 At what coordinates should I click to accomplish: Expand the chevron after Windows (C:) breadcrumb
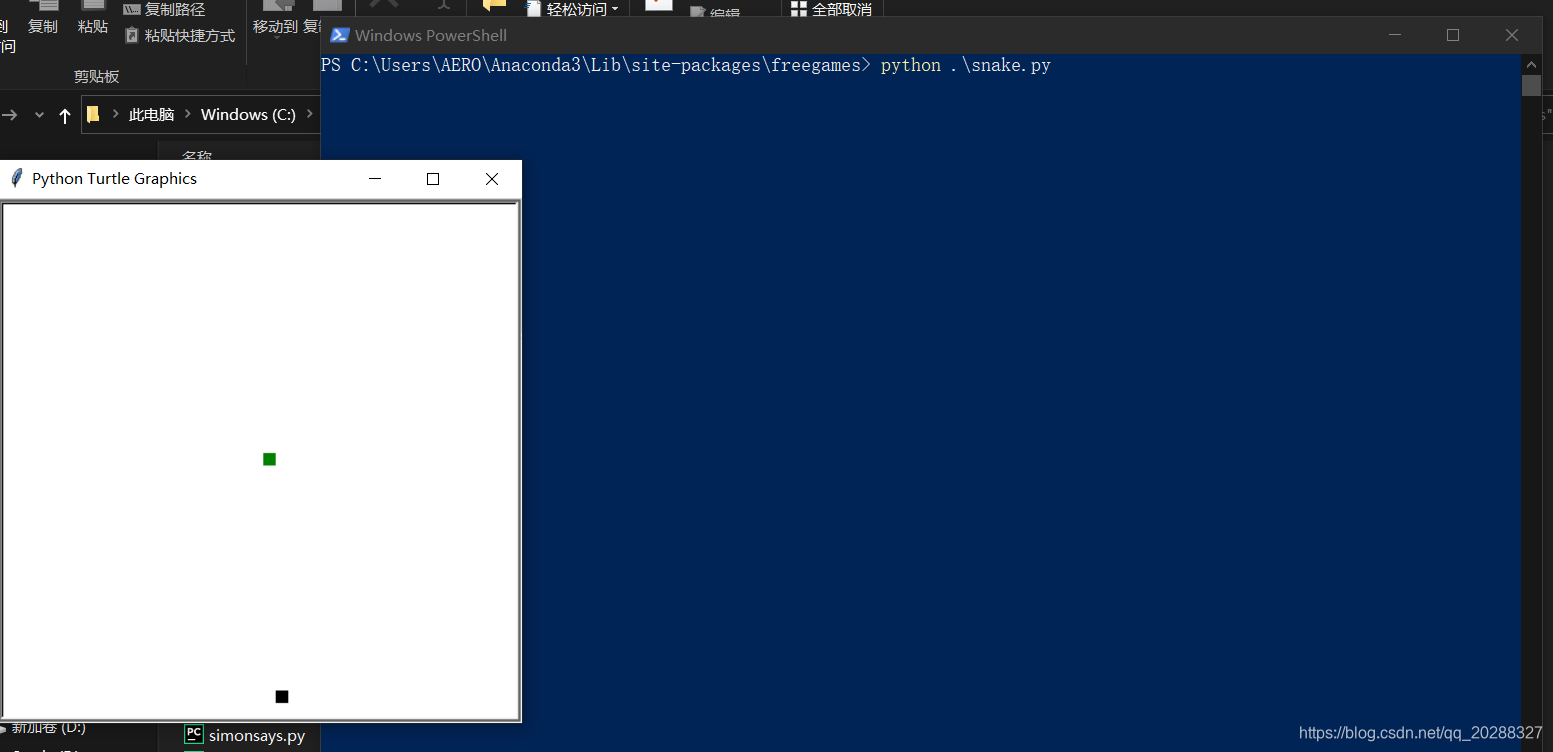point(309,114)
